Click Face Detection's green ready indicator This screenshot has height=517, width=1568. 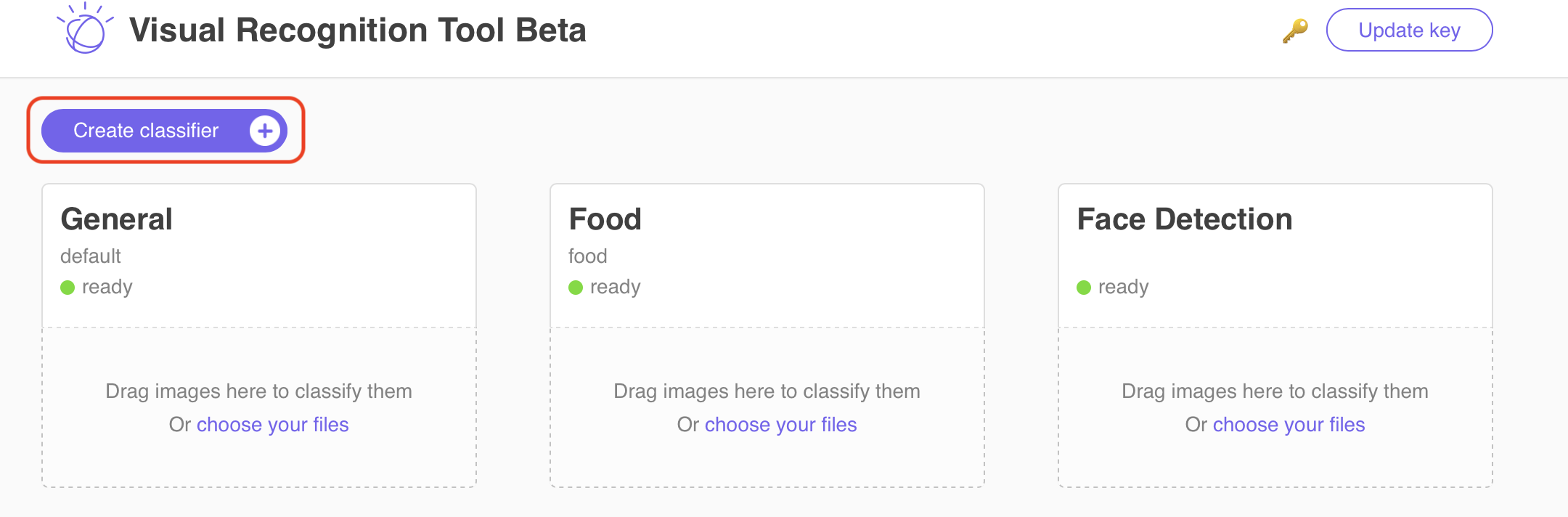click(x=1084, y=288)
